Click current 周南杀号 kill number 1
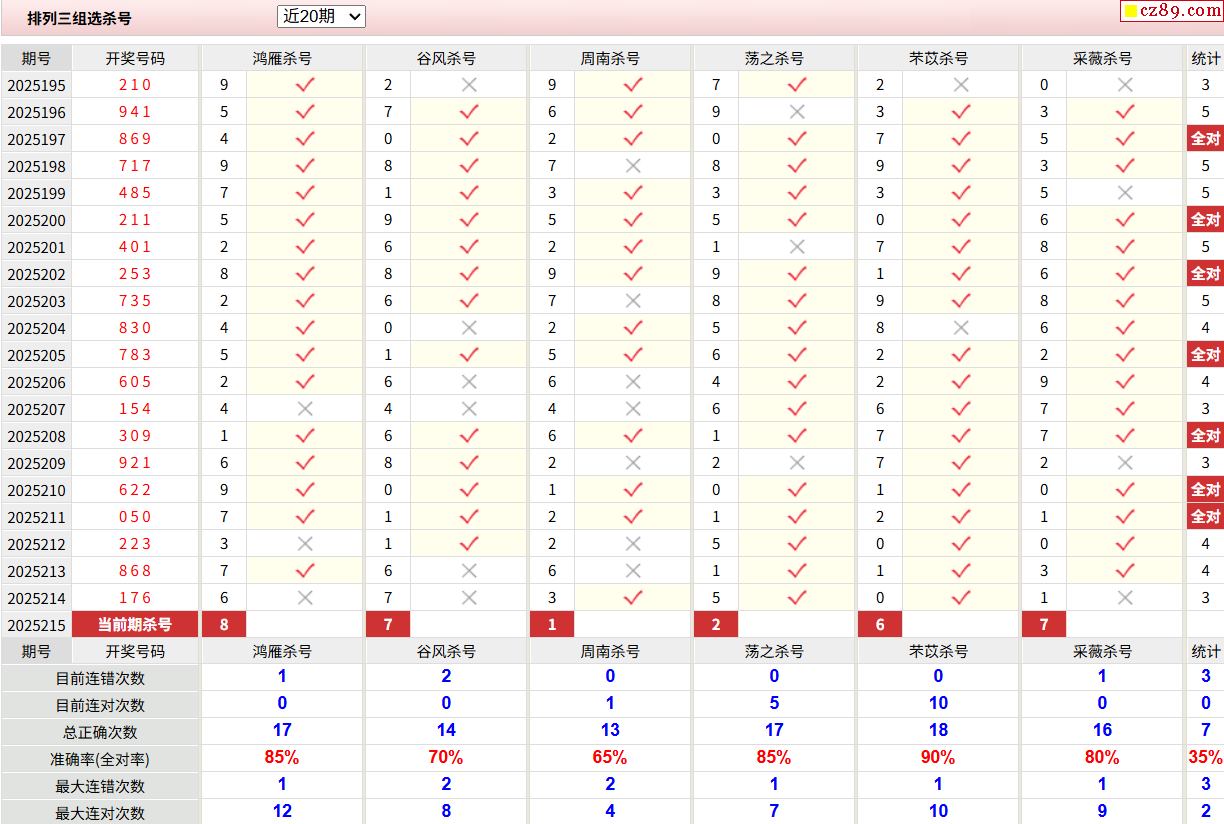This screenshot has width=1224, height=824. [552, 625]
